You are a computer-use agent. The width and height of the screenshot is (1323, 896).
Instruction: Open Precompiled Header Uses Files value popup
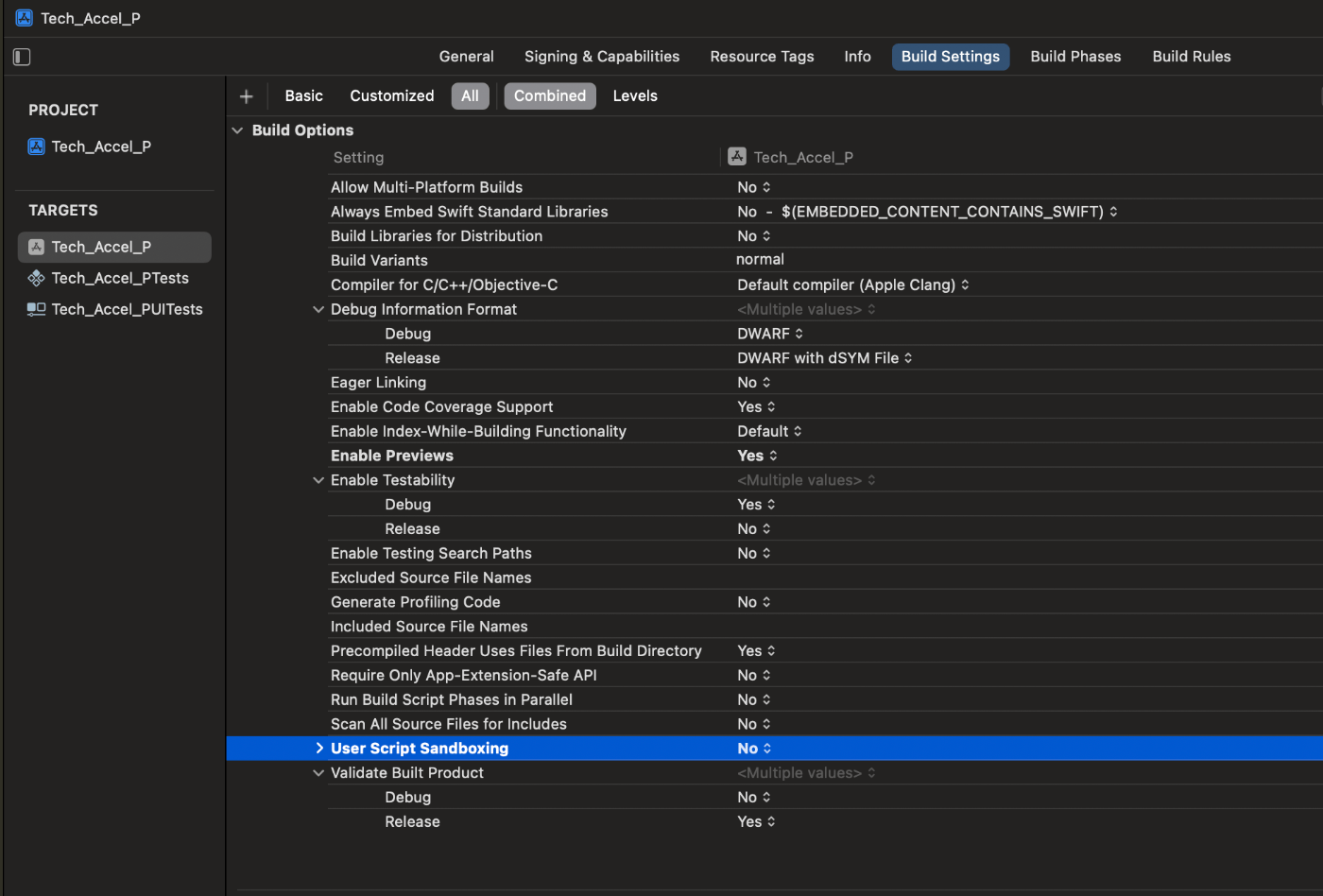pos(756,651)
